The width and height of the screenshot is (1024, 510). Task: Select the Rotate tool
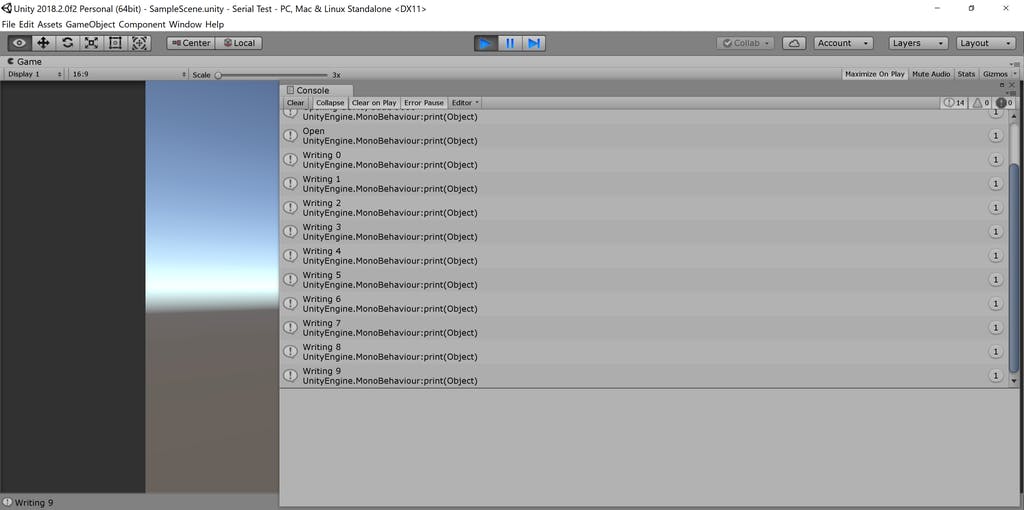click(x=67, y=43)
